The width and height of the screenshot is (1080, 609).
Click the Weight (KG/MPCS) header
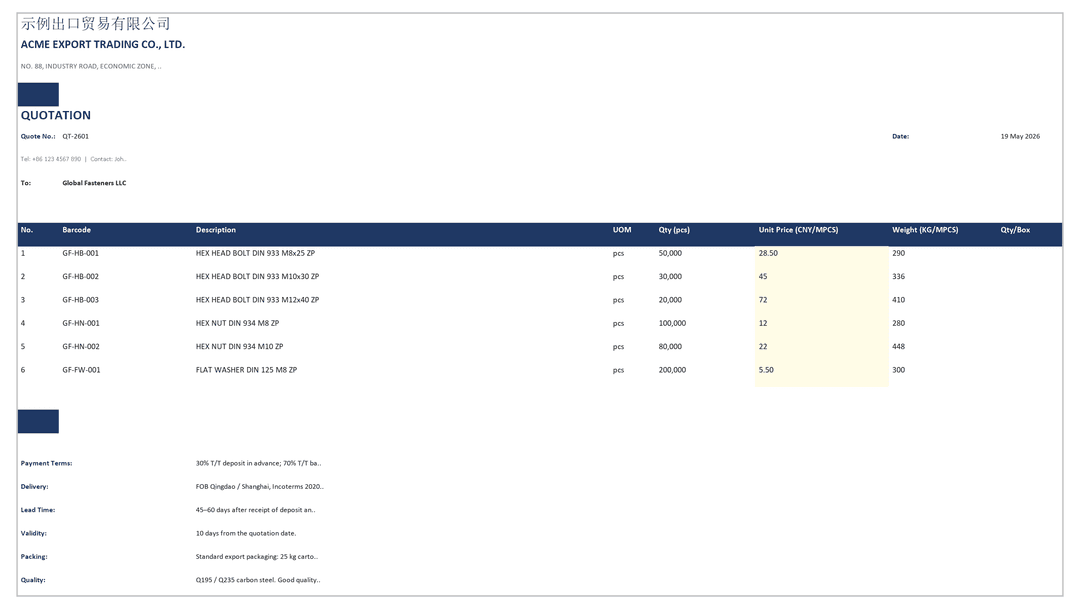[x=925, y=230]
